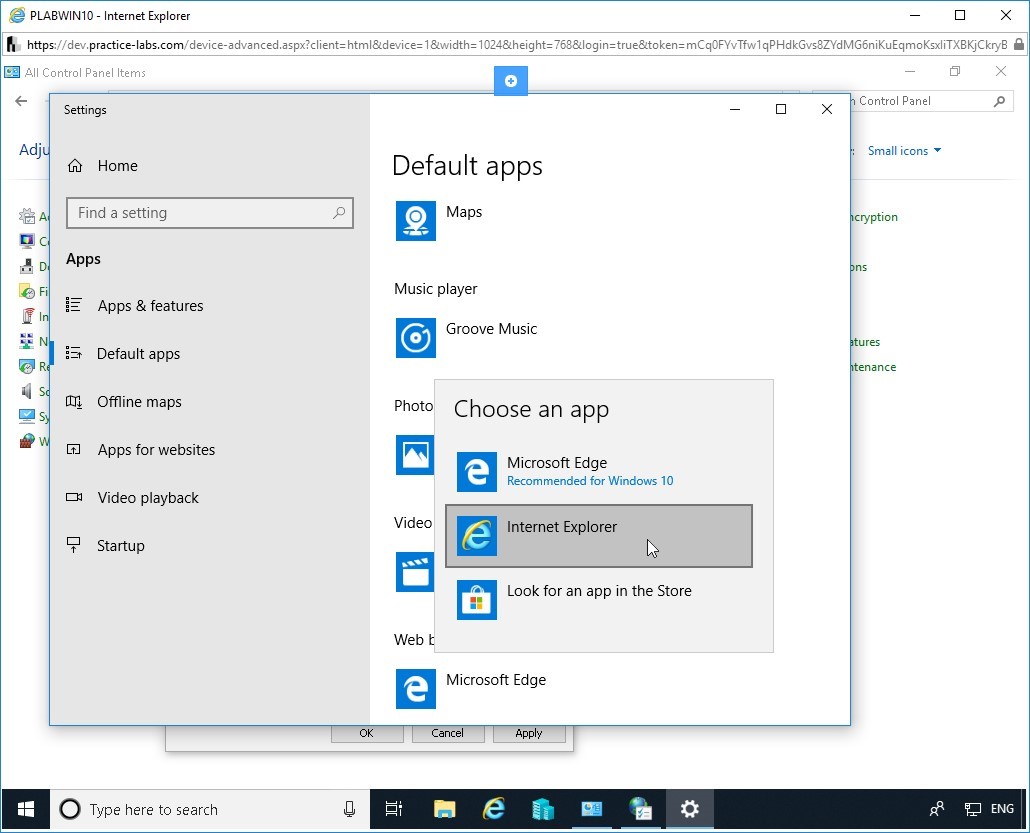Change the default Maps app
1030x833 pixels.
click(x=439, y=221)
